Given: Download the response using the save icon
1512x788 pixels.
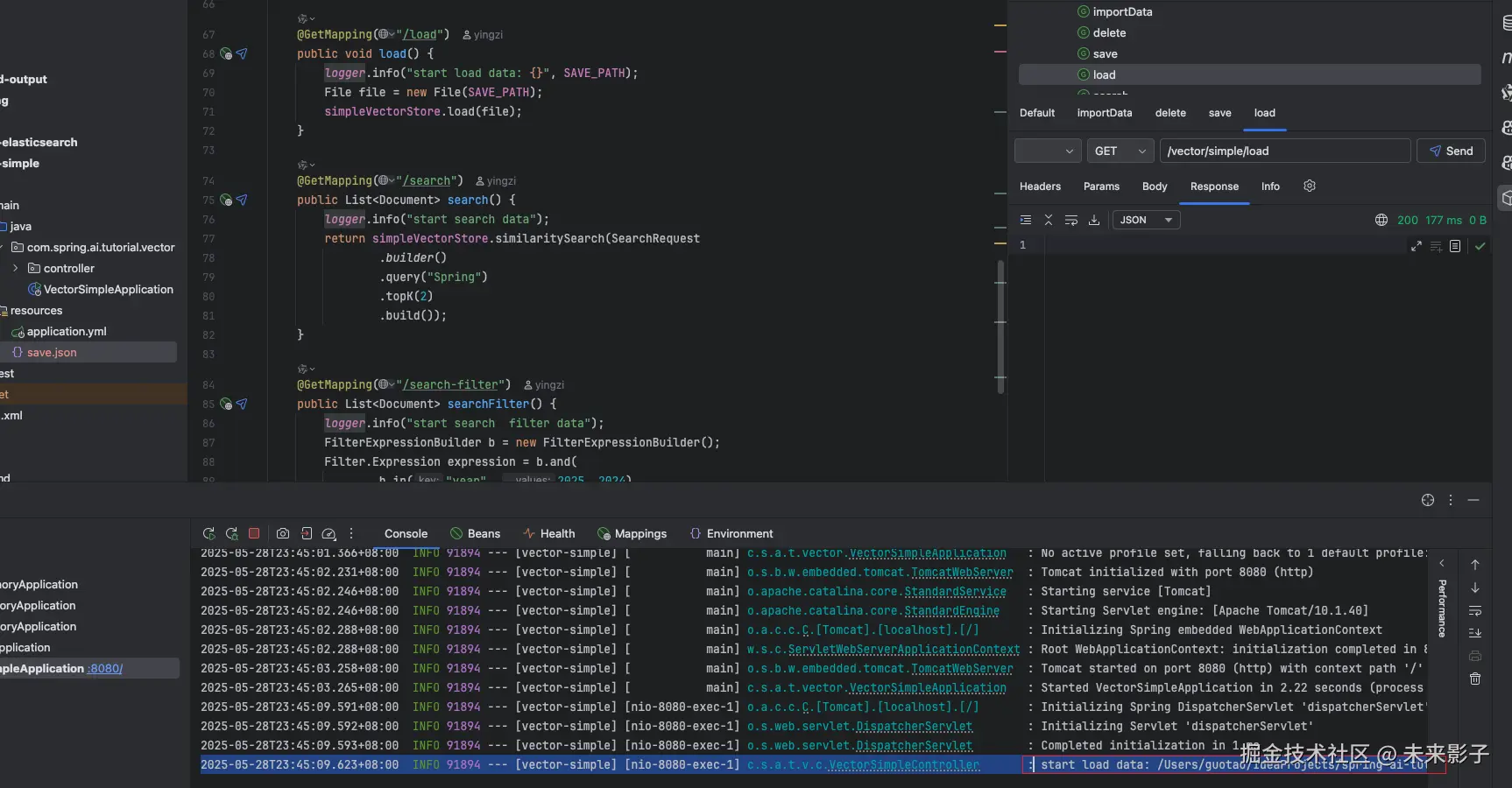Looking at the screenshot, I should 1094,220.
